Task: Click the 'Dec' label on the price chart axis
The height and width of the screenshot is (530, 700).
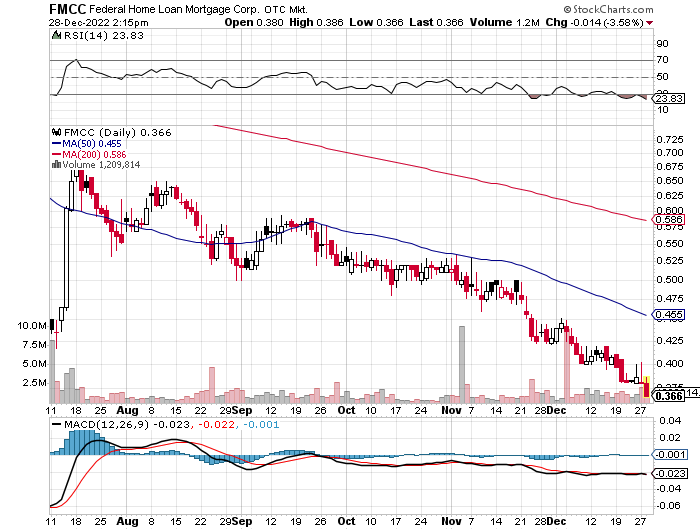Action: click(x=556, y=410)
